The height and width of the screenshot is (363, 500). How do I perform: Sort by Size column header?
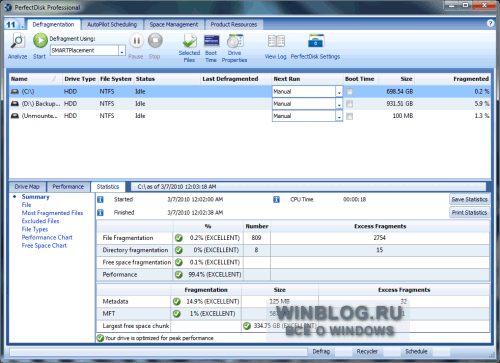(x=397, y=79)
